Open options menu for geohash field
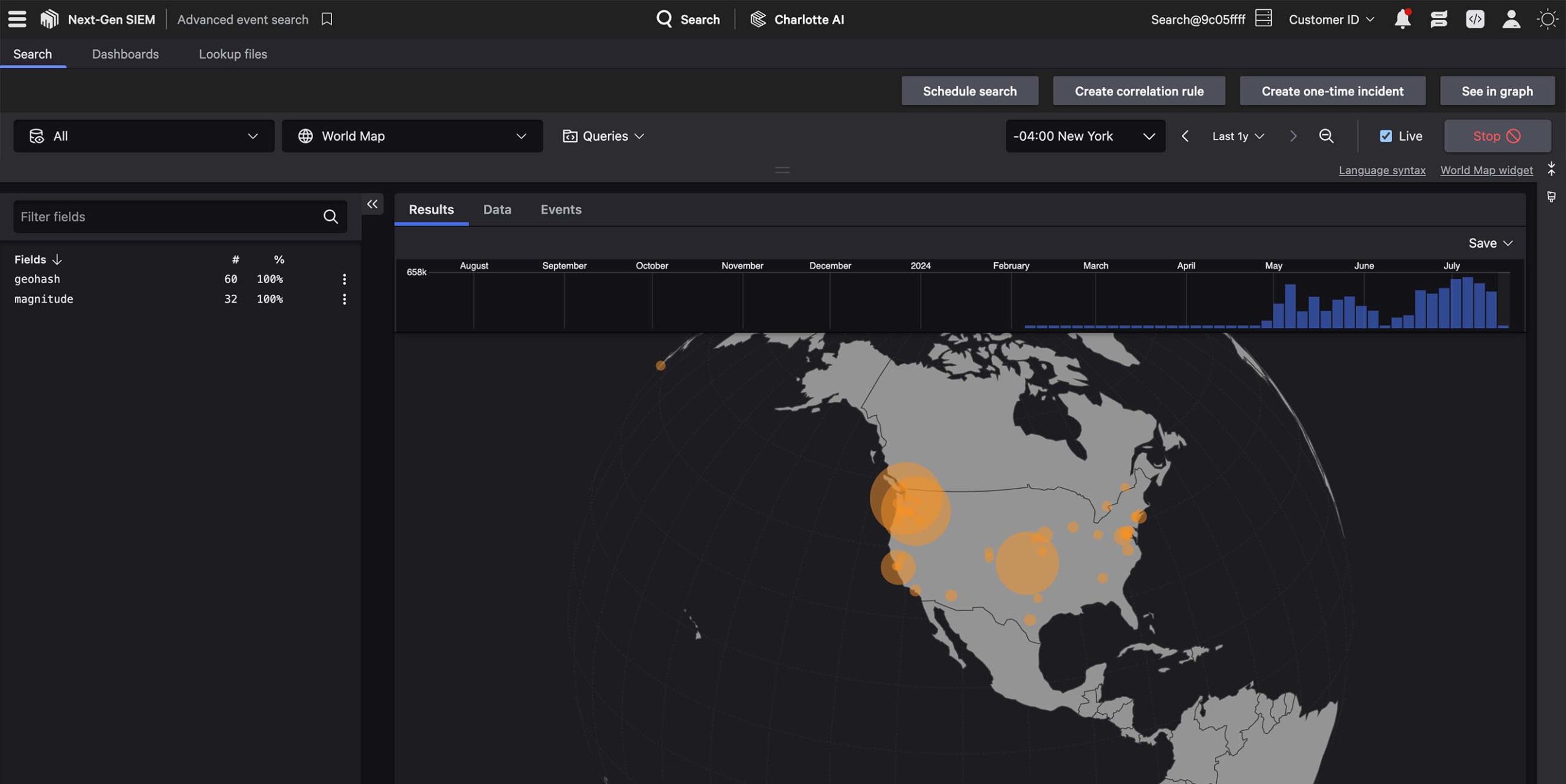 tap(344, 279)
